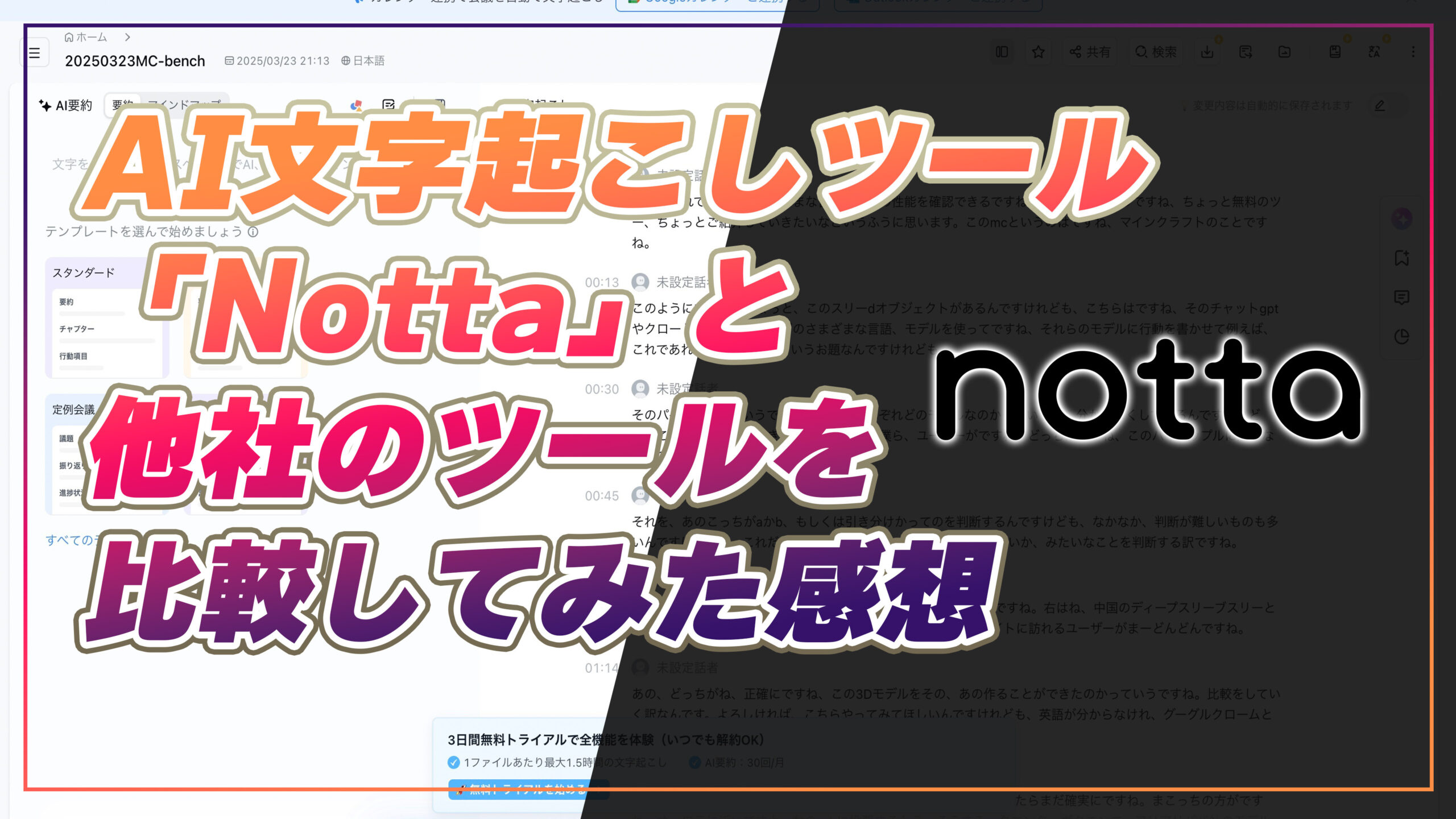This screenshot has width=1456, height=819.
Task: Click the info icon beside テンプレートを選んで始めましょう
Action: (x=253, y=232)
